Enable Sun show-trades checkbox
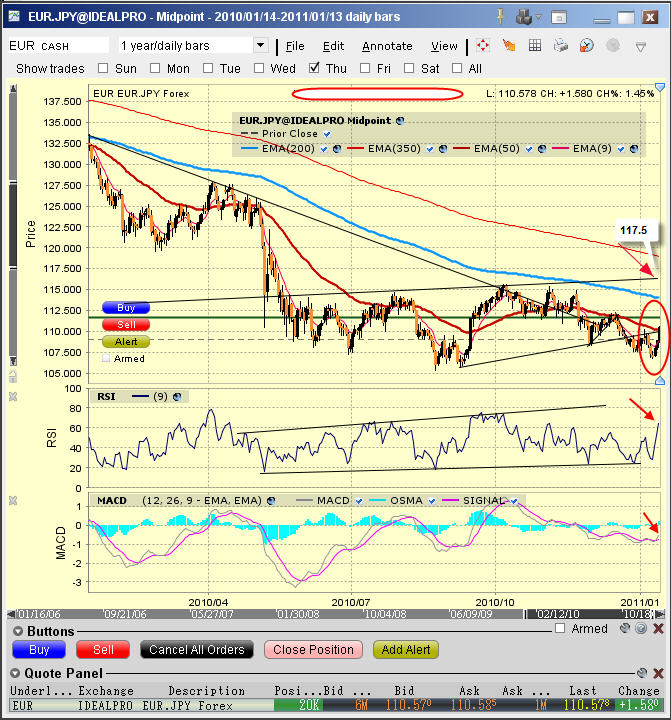671x720 pixels. (x=103, y=68)
